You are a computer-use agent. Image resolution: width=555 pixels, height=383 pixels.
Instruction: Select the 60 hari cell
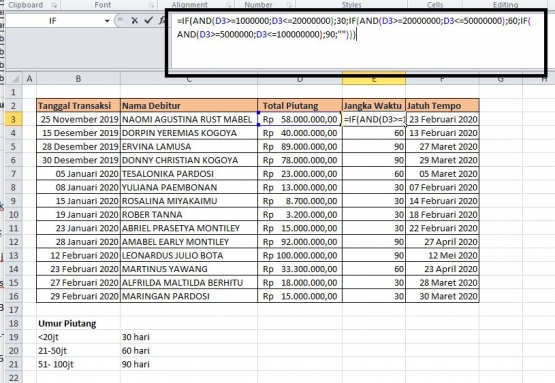click(189, 351)
